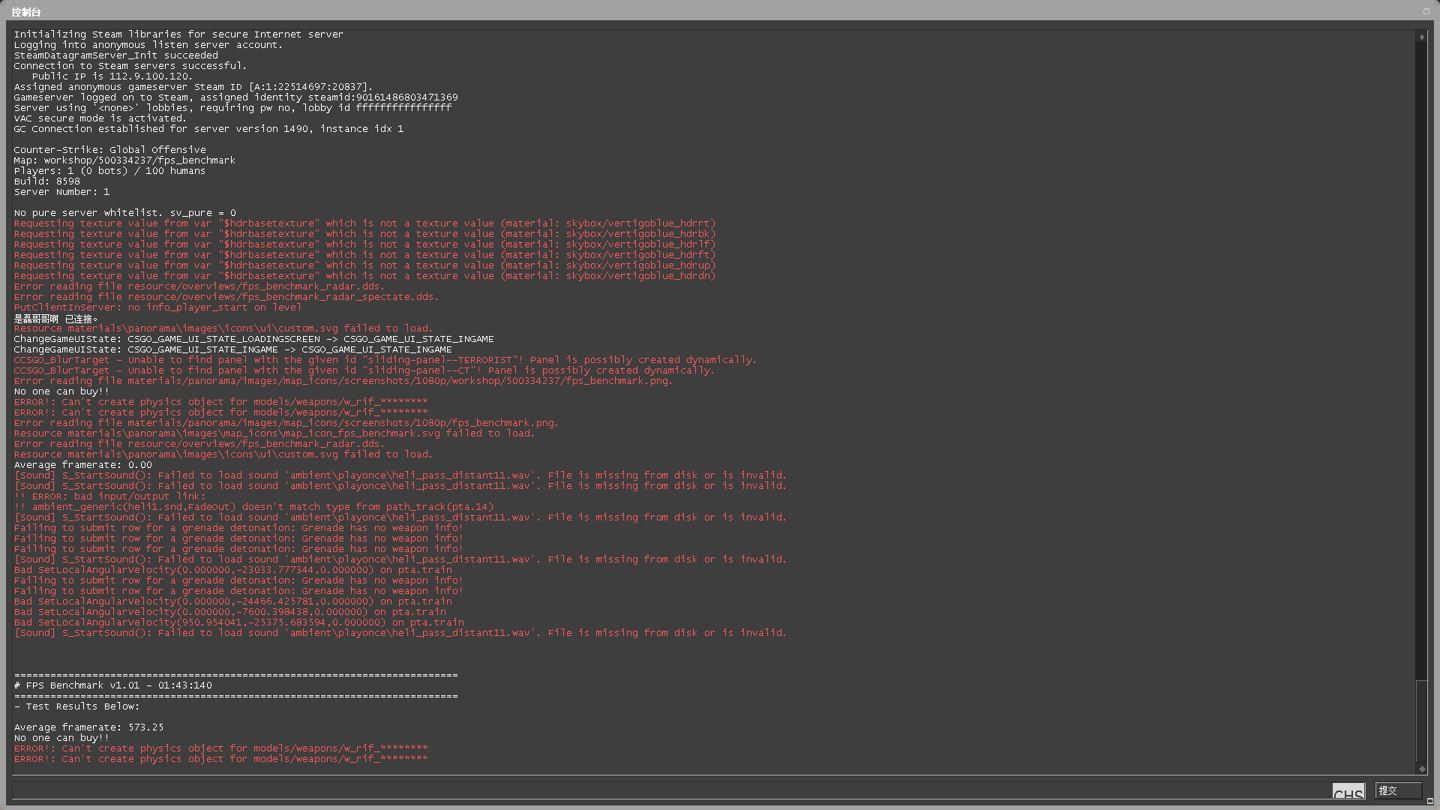The height and width of the screenshot is (810, 1440).
Task: Click the 'Players: 1 (0 bots)' line
Action: click(109, 171)
